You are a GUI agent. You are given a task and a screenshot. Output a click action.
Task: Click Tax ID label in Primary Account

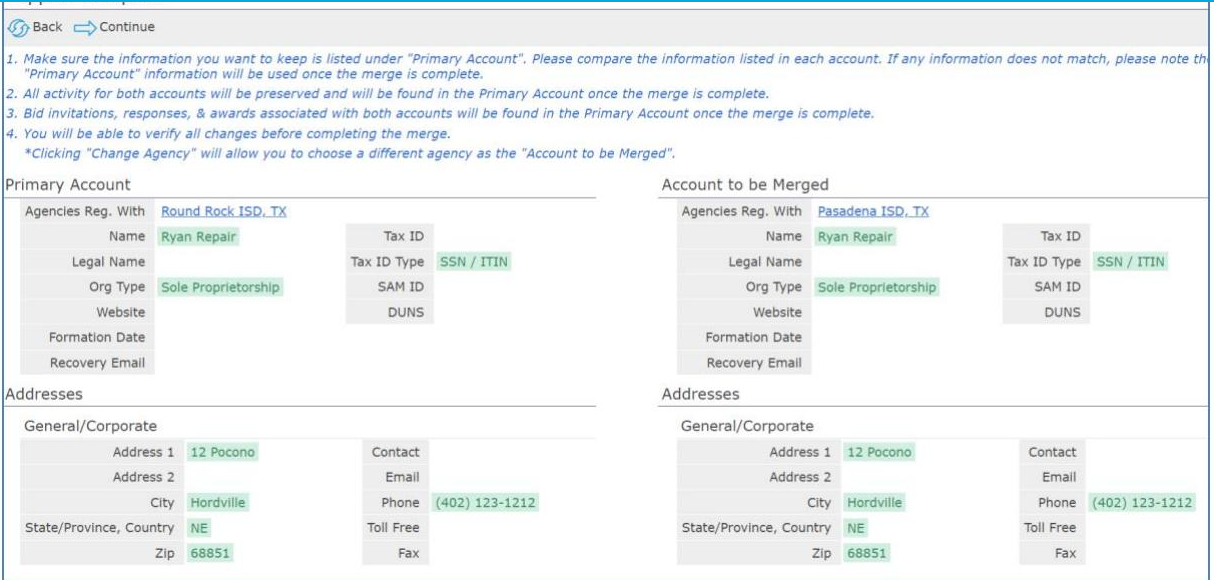pyautogui.click(x=404, y=238)
